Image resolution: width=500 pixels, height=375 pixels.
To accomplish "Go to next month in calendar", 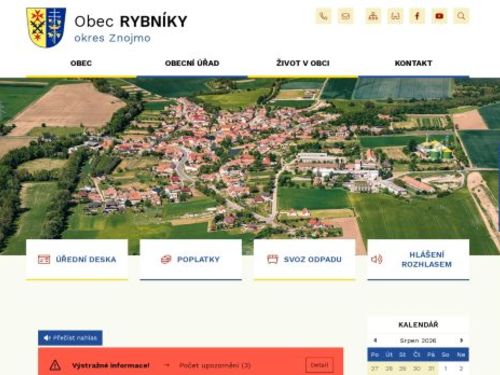I will click(461, 340).
